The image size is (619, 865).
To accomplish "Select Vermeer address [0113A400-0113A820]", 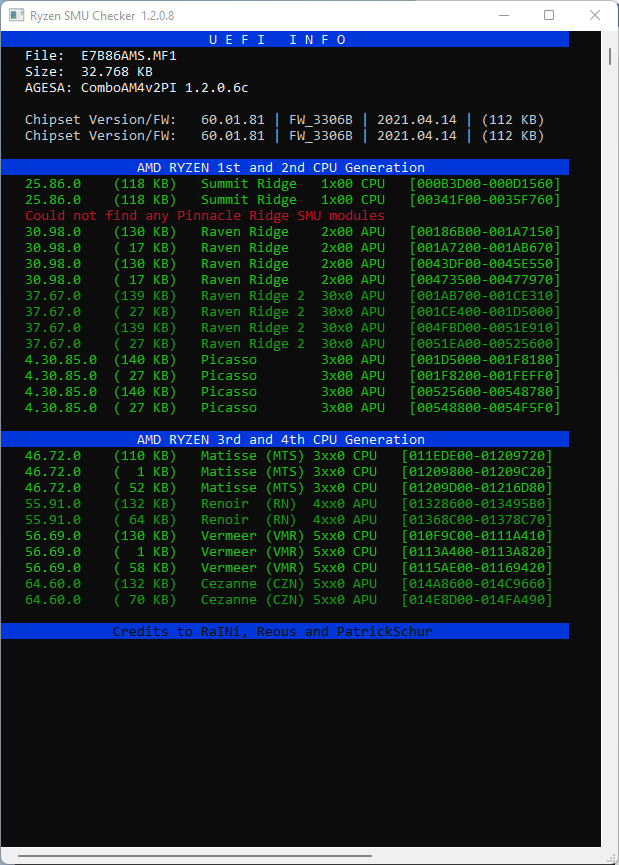I will 477,552.
